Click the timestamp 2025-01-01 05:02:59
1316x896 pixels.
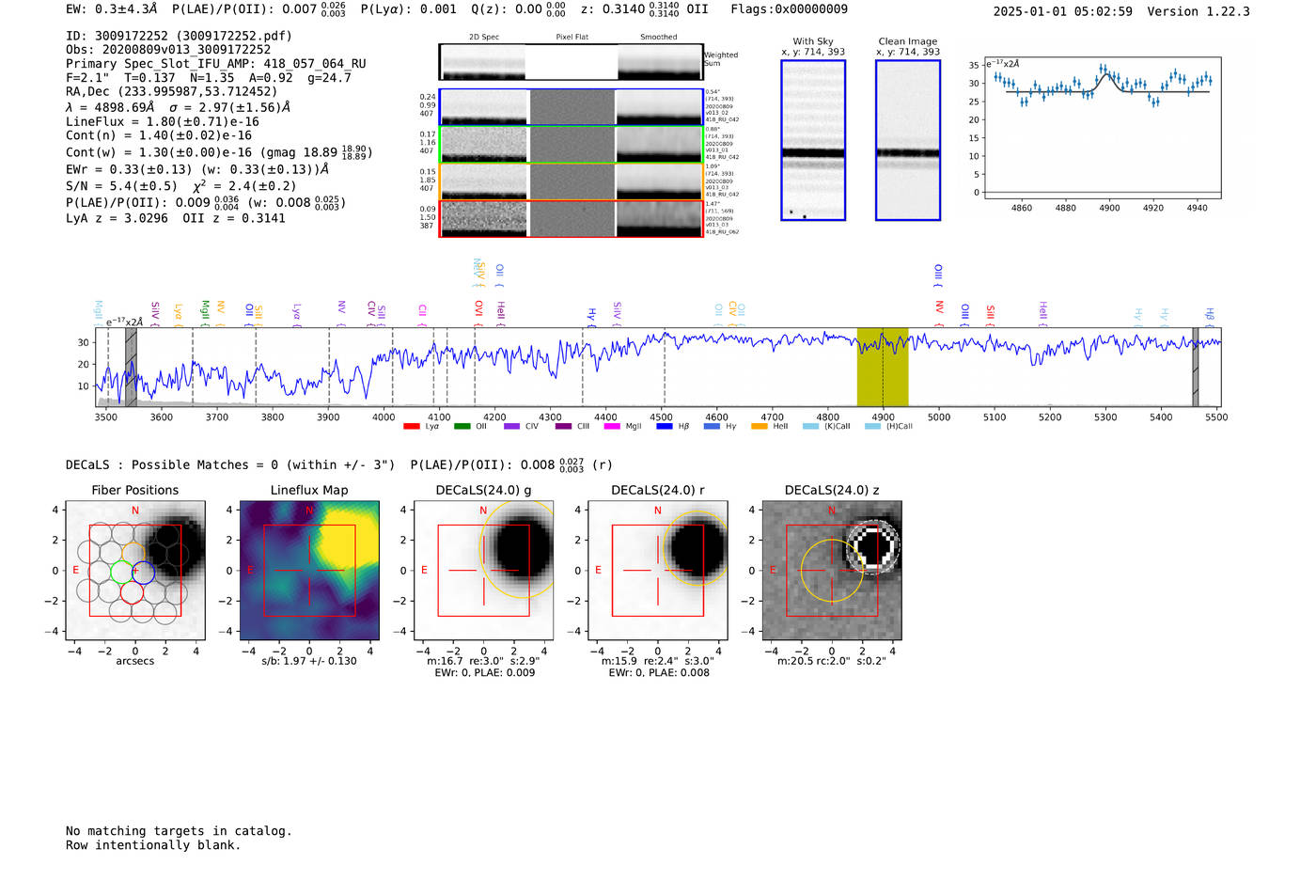point(1063,11)
